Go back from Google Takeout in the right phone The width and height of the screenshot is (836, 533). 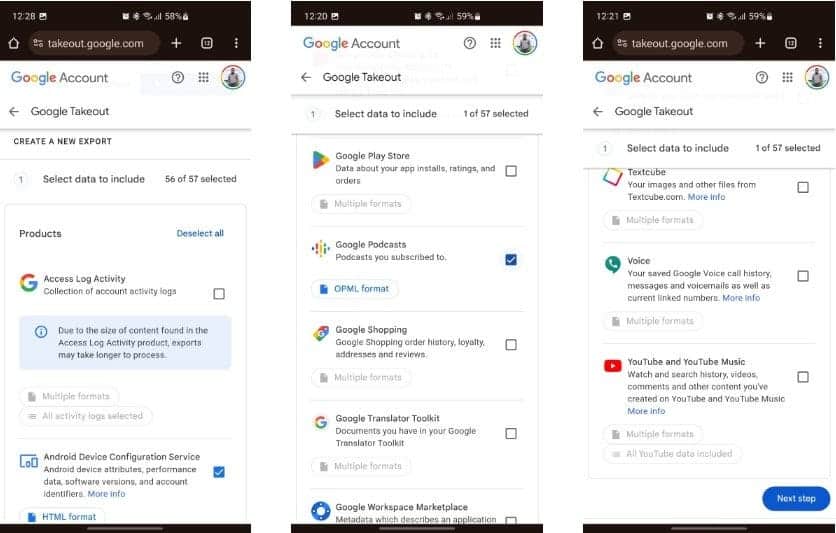click(598, 111)
